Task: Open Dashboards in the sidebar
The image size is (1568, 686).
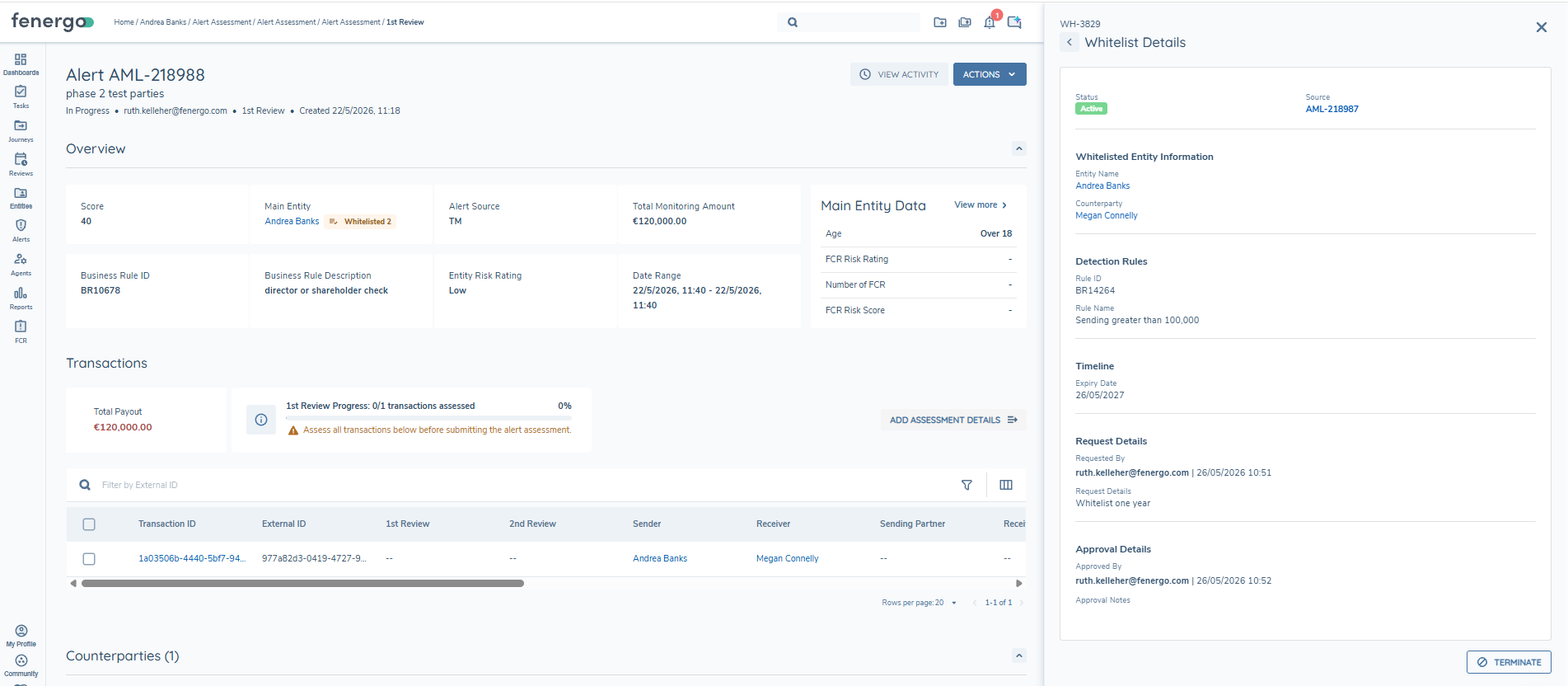Action: tap(21, 64)
